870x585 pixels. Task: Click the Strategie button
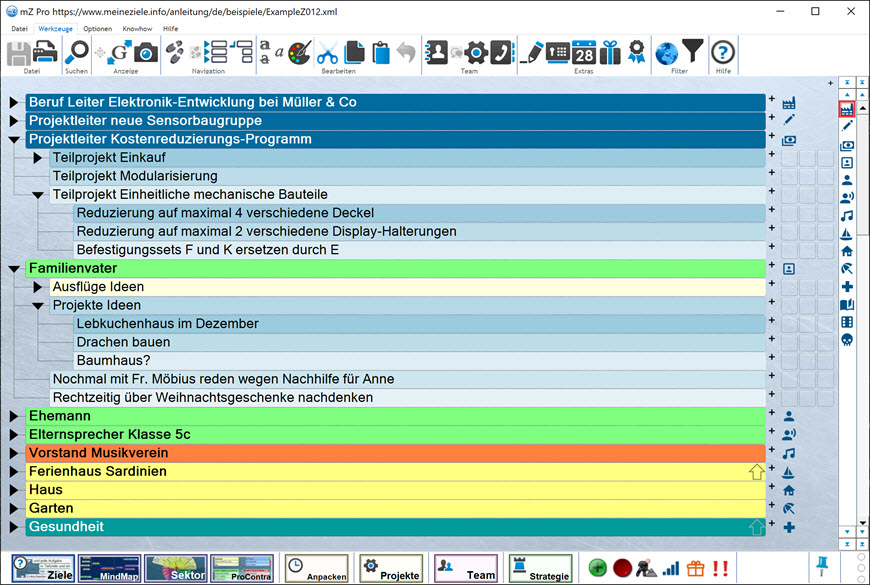pyautogui.click(x=540, y=569)
